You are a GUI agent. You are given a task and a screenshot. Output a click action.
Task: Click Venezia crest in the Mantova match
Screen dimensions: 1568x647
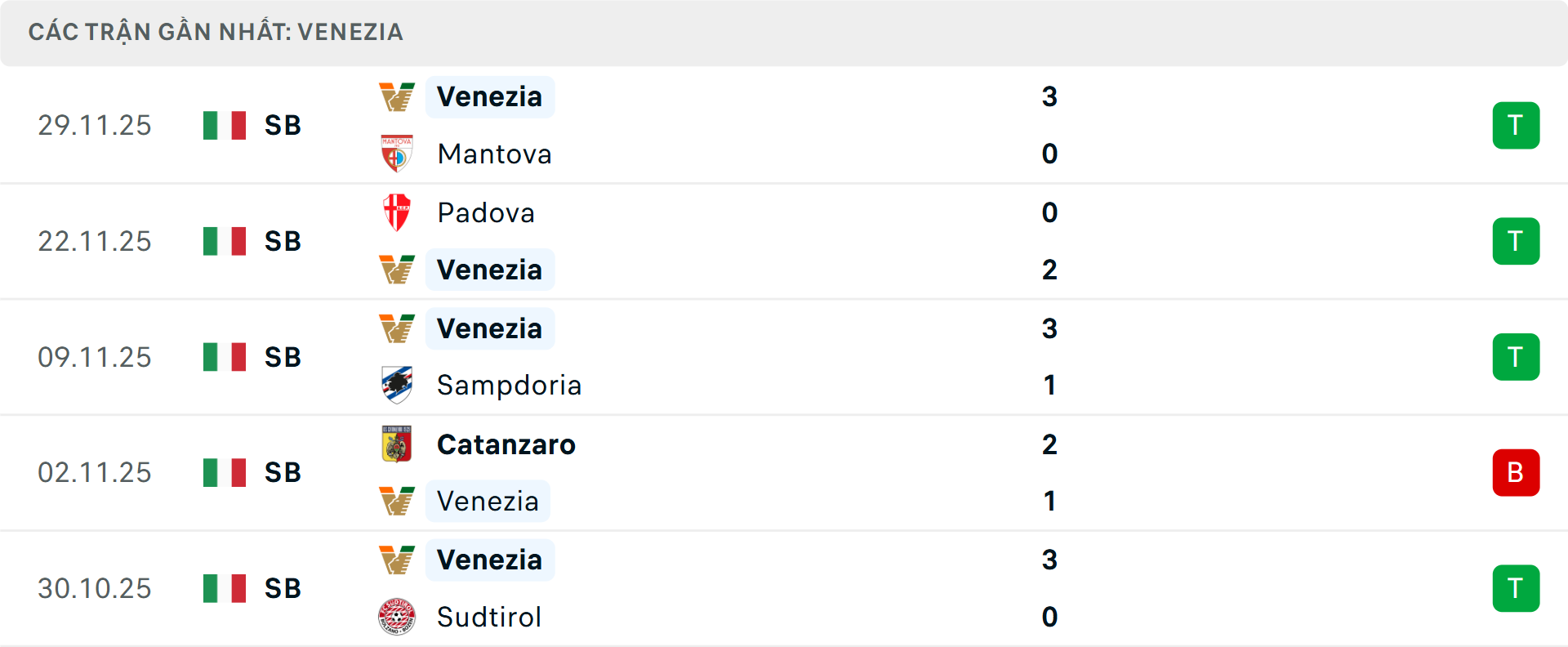pos(397,97)
